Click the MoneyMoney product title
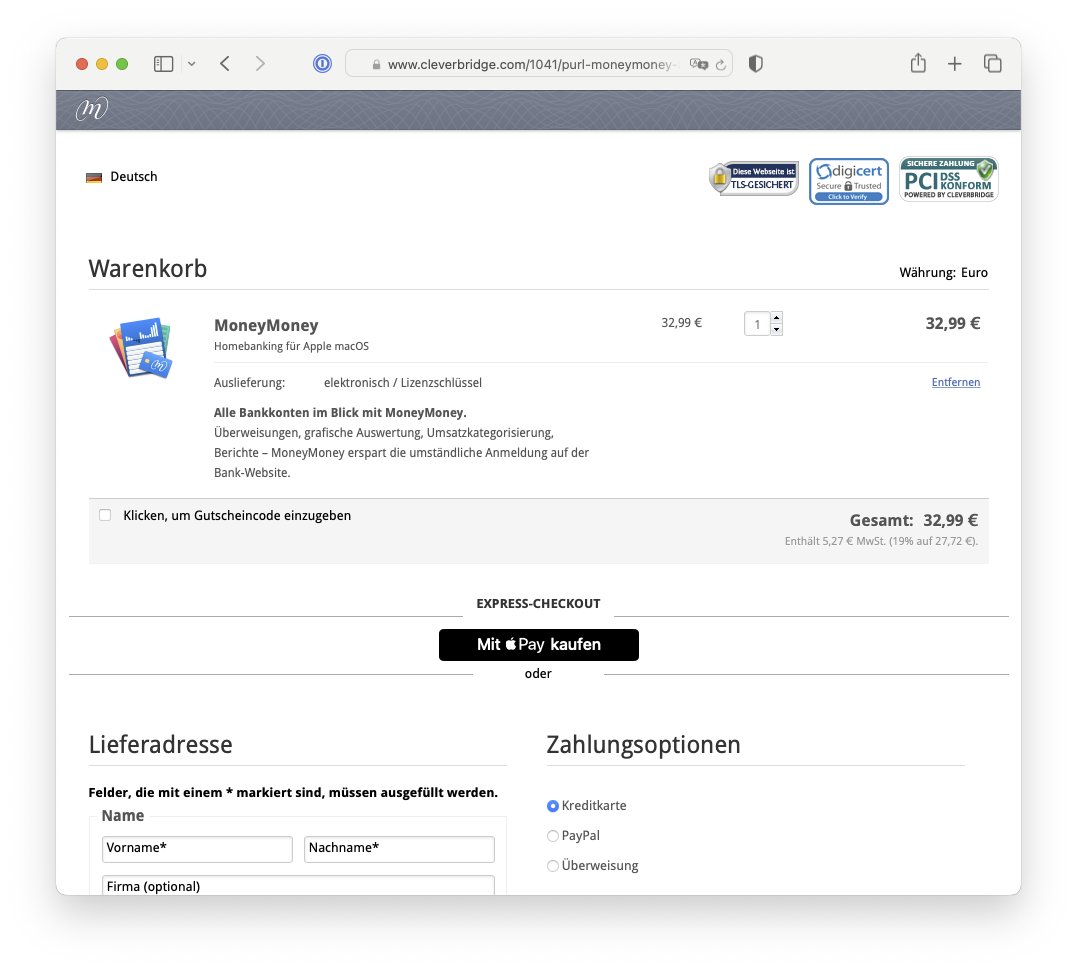This screenshot has width=1077, height=969. pos(266,326)
